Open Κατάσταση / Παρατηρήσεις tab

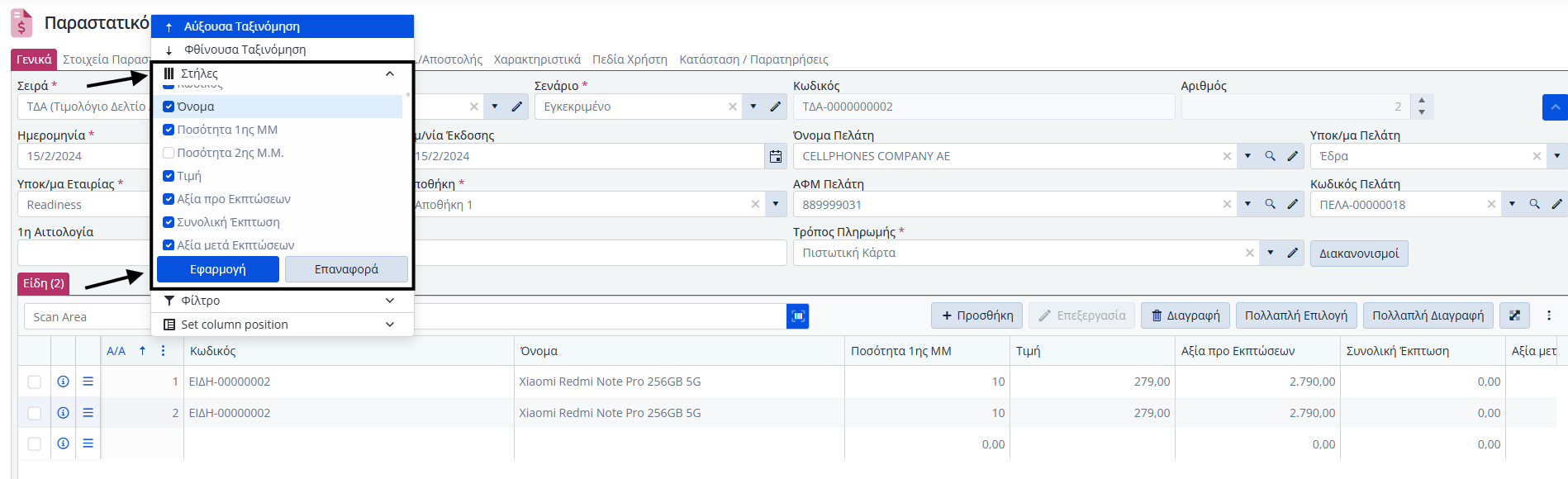[x=753, y=59]
